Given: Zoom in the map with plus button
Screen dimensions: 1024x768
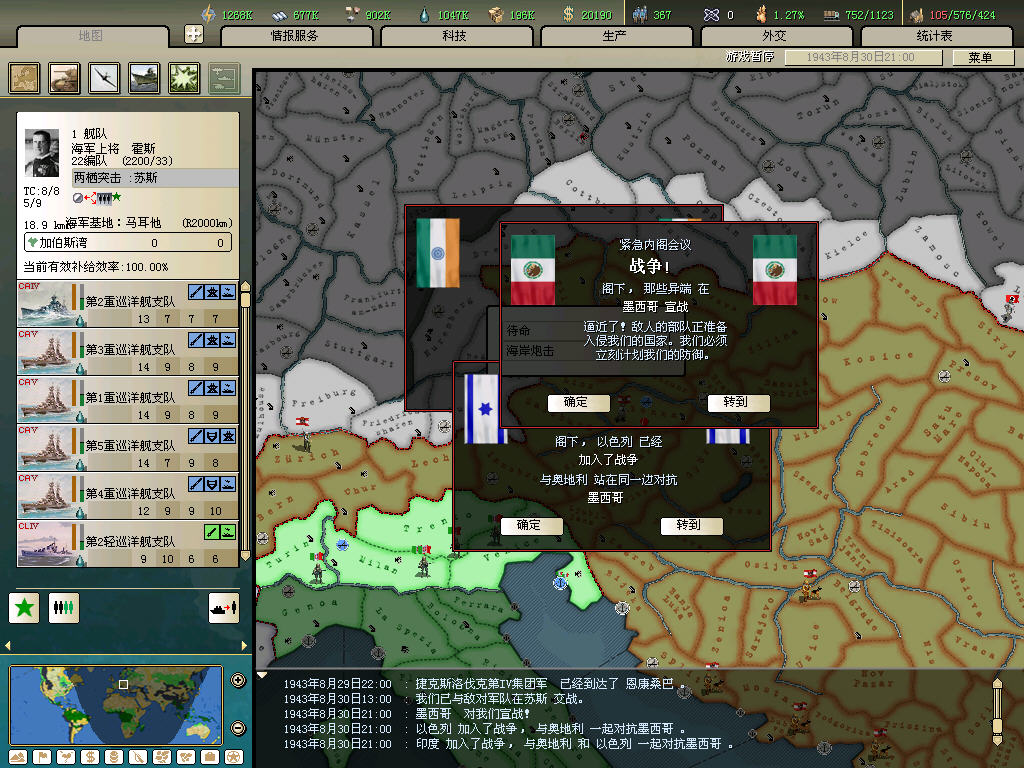Looking at the screenshot, I should pos(238,680).
